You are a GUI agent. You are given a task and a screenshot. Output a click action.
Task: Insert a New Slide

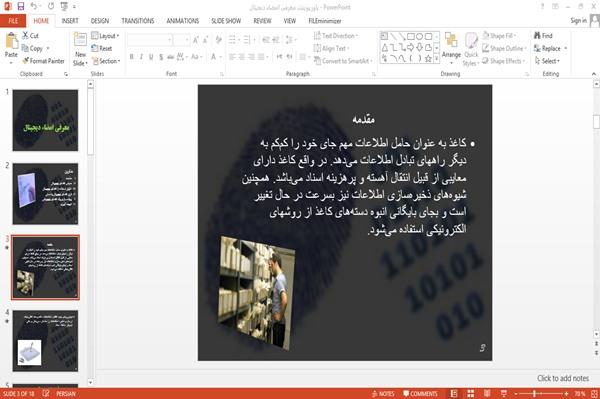(x=80, y=50)
